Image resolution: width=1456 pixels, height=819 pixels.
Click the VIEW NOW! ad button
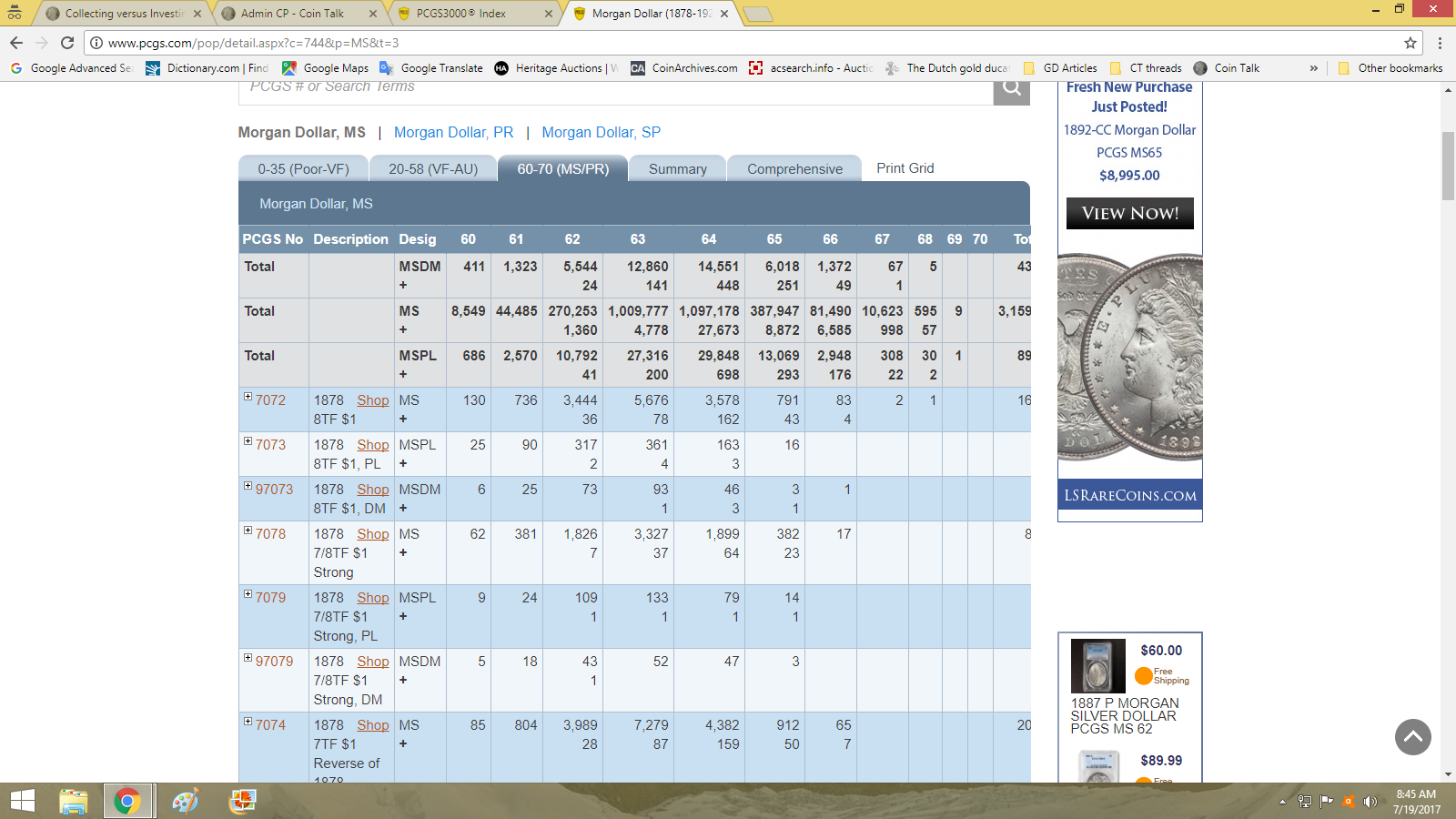point(1130,213)
